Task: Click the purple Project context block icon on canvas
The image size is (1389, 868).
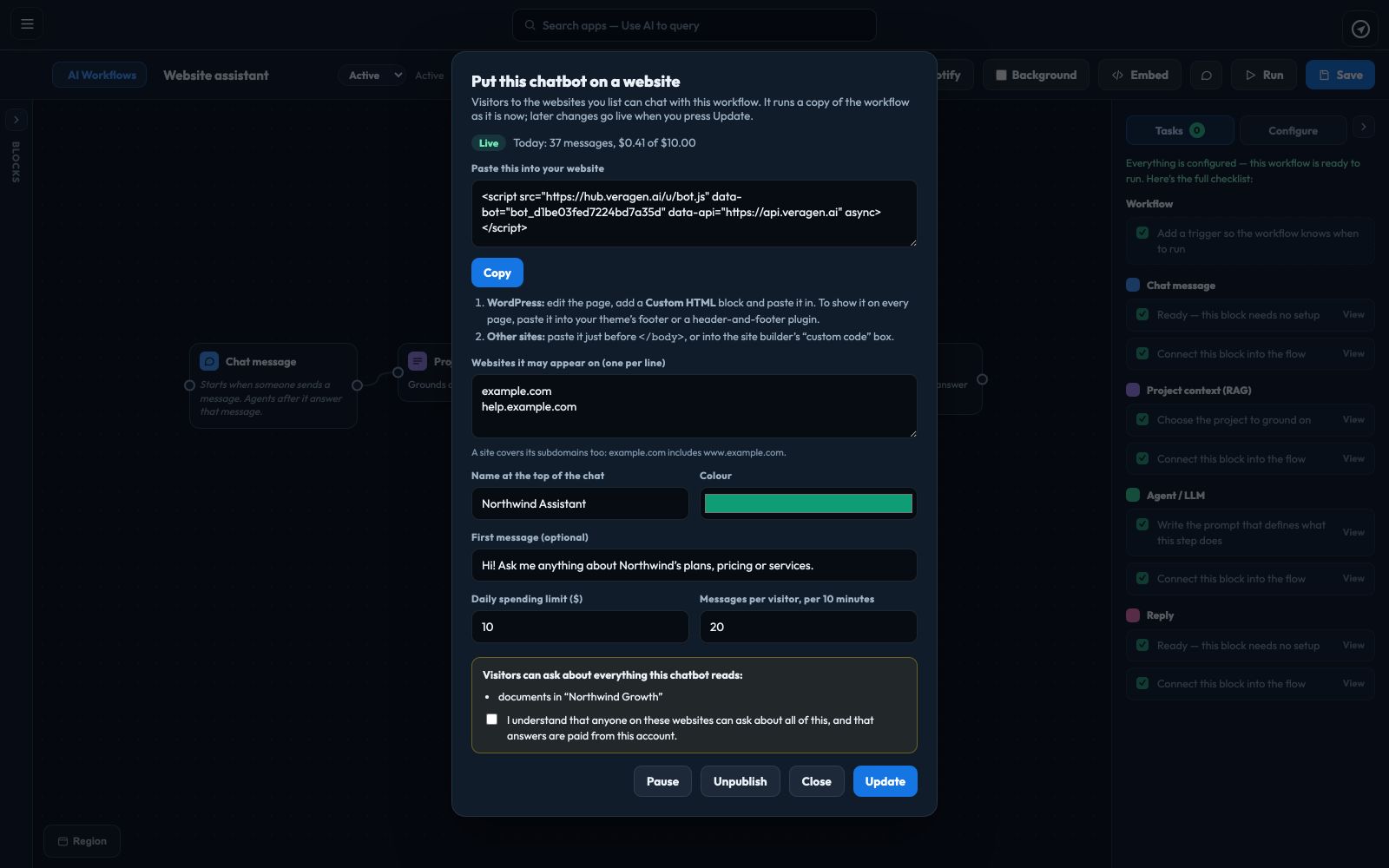Action: pos(418,361)
